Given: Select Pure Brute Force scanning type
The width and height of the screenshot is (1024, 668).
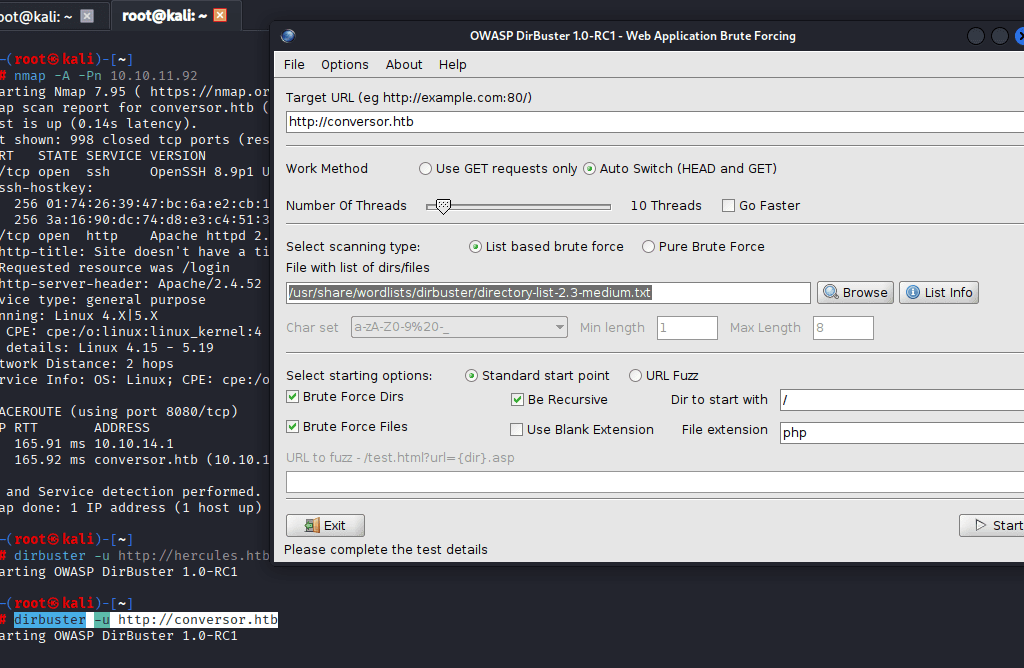Looking at the screenshot, I should coord(649,247).
